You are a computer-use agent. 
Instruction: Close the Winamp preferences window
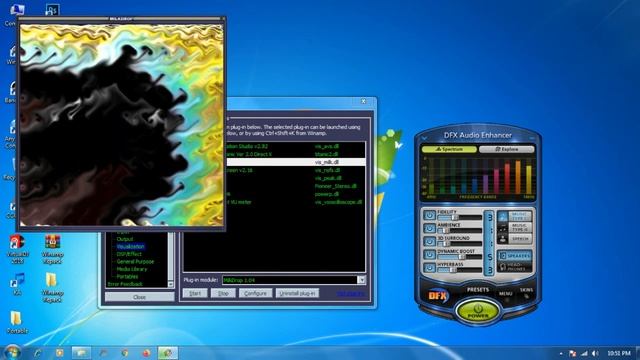(363, 101)
